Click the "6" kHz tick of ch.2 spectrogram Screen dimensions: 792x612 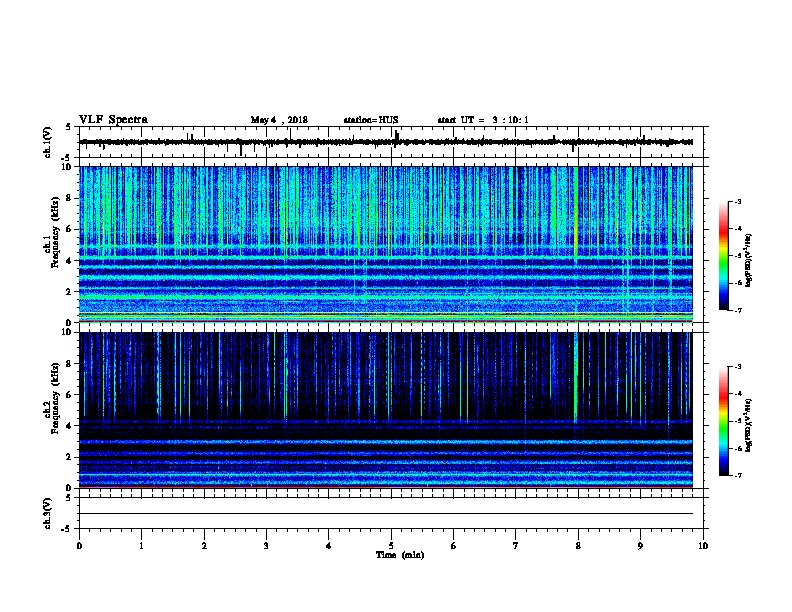pos(69,395)
